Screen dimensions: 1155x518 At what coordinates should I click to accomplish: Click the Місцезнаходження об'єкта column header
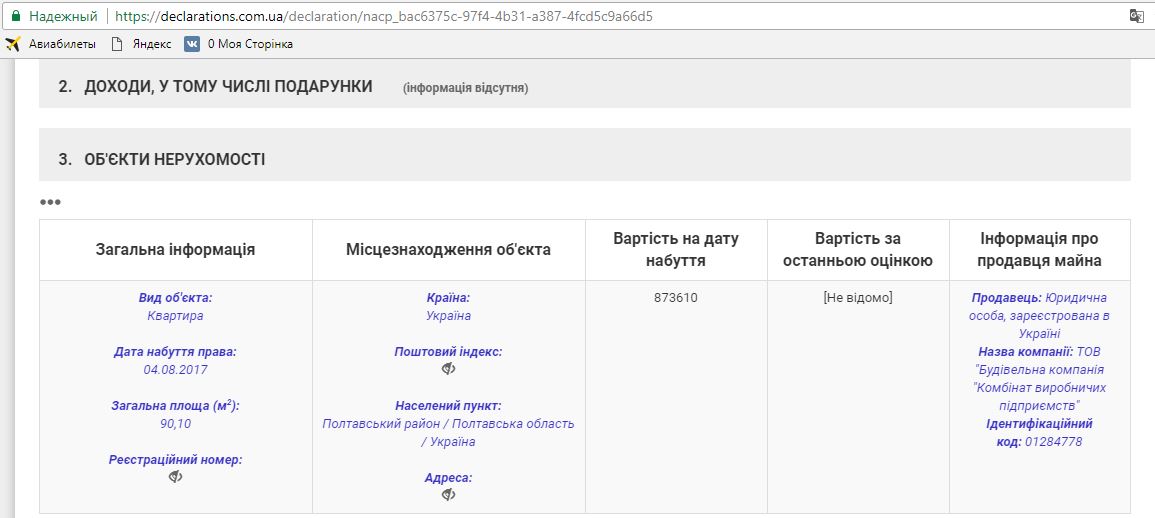click(x=448, y=250)
